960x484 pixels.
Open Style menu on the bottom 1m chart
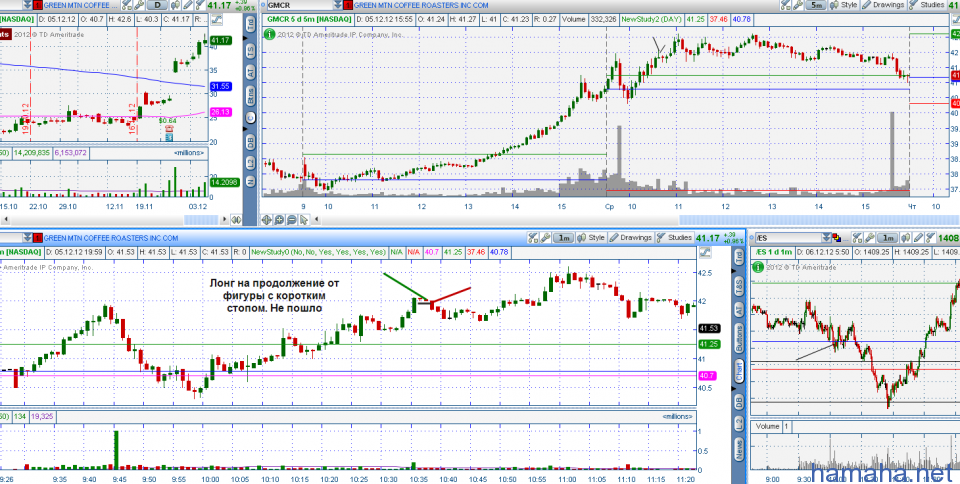point(591,238)
